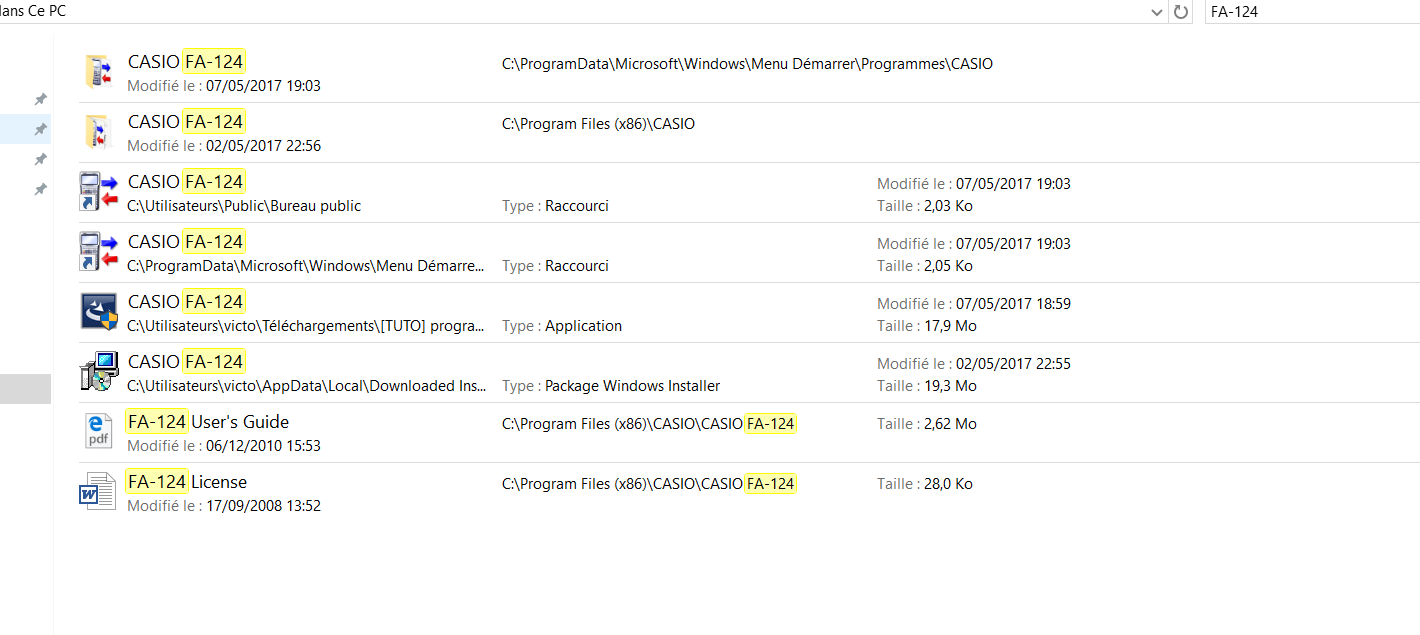Click the address bar showing Ce PC
This screenshot has width=1420, height=635.
coord(573,12)
